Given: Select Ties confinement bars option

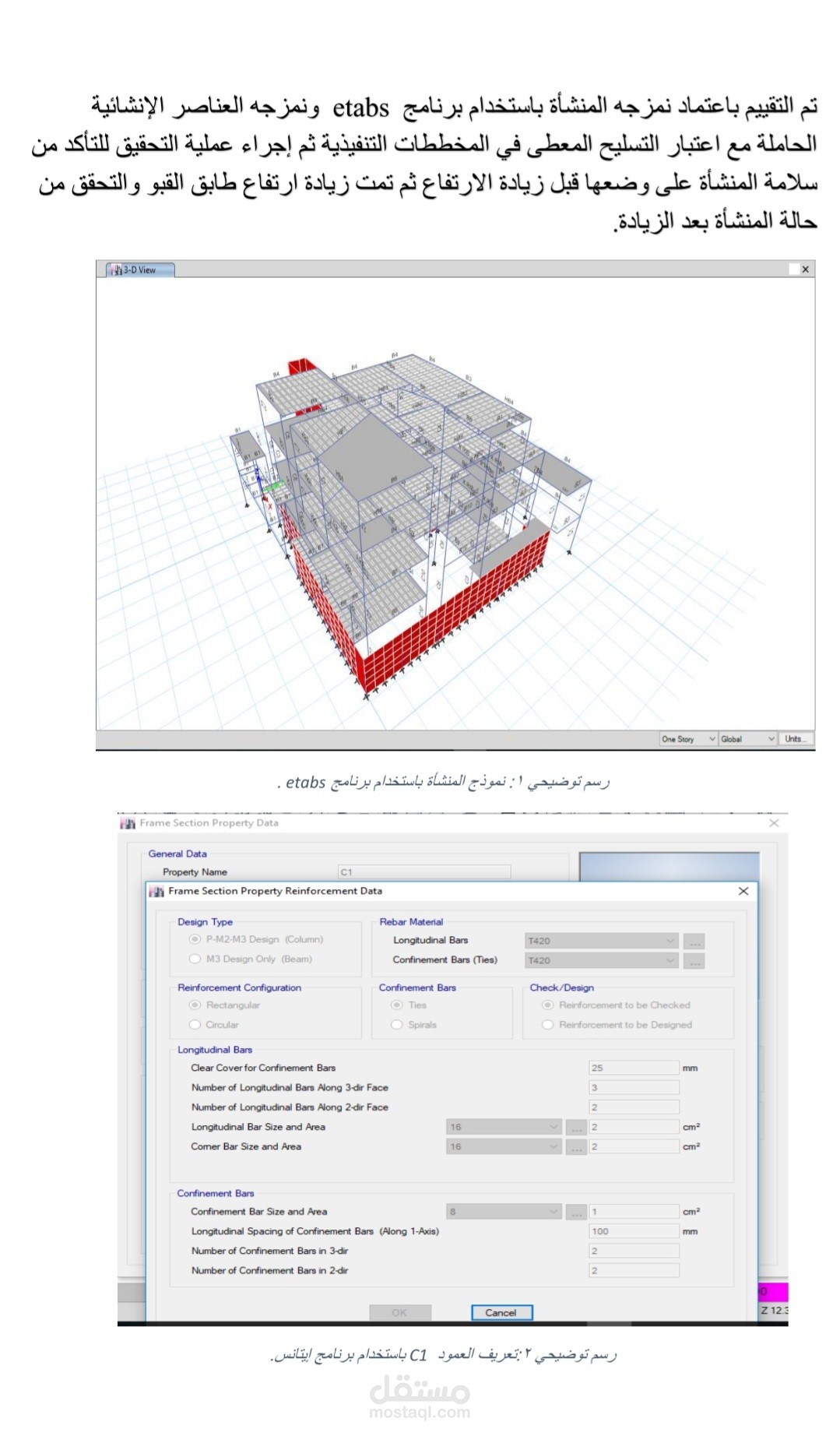Looking at the screenshot, I should 397,1005.
